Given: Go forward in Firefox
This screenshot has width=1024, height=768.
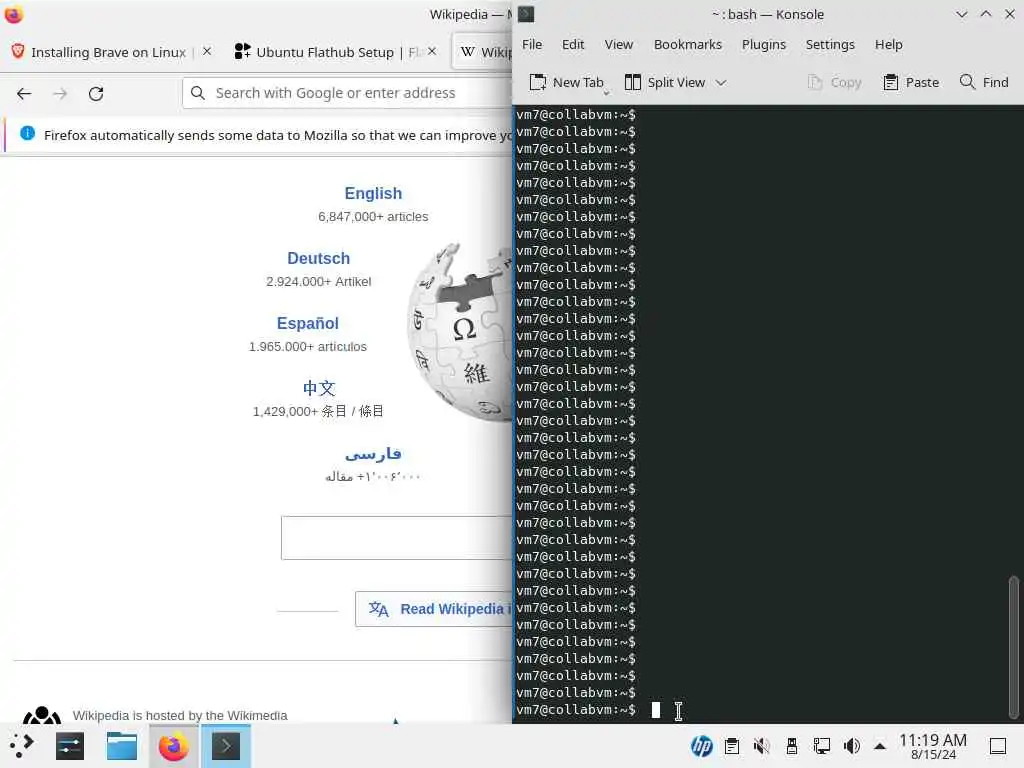Looking at the screenshot, I should pos(60,93).
